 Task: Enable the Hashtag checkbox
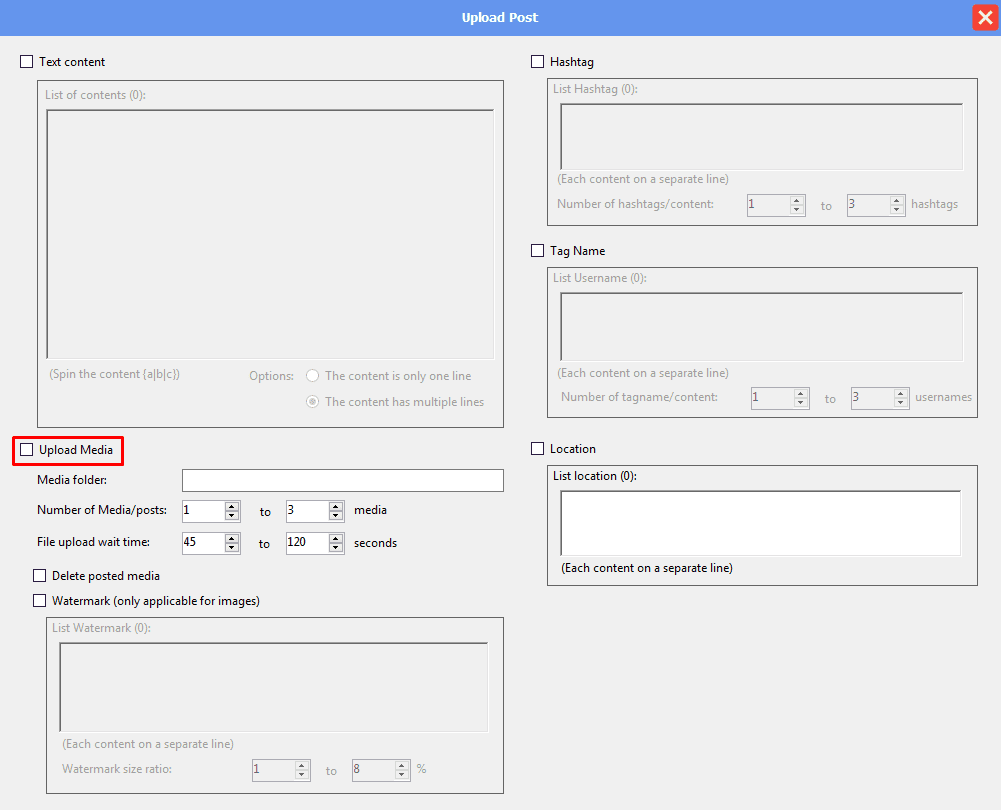click(x=538, y=62)
